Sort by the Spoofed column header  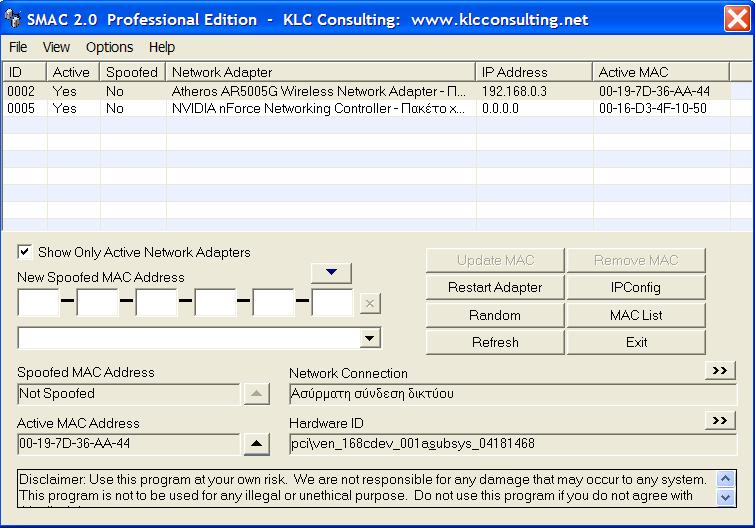pos(132,72)
